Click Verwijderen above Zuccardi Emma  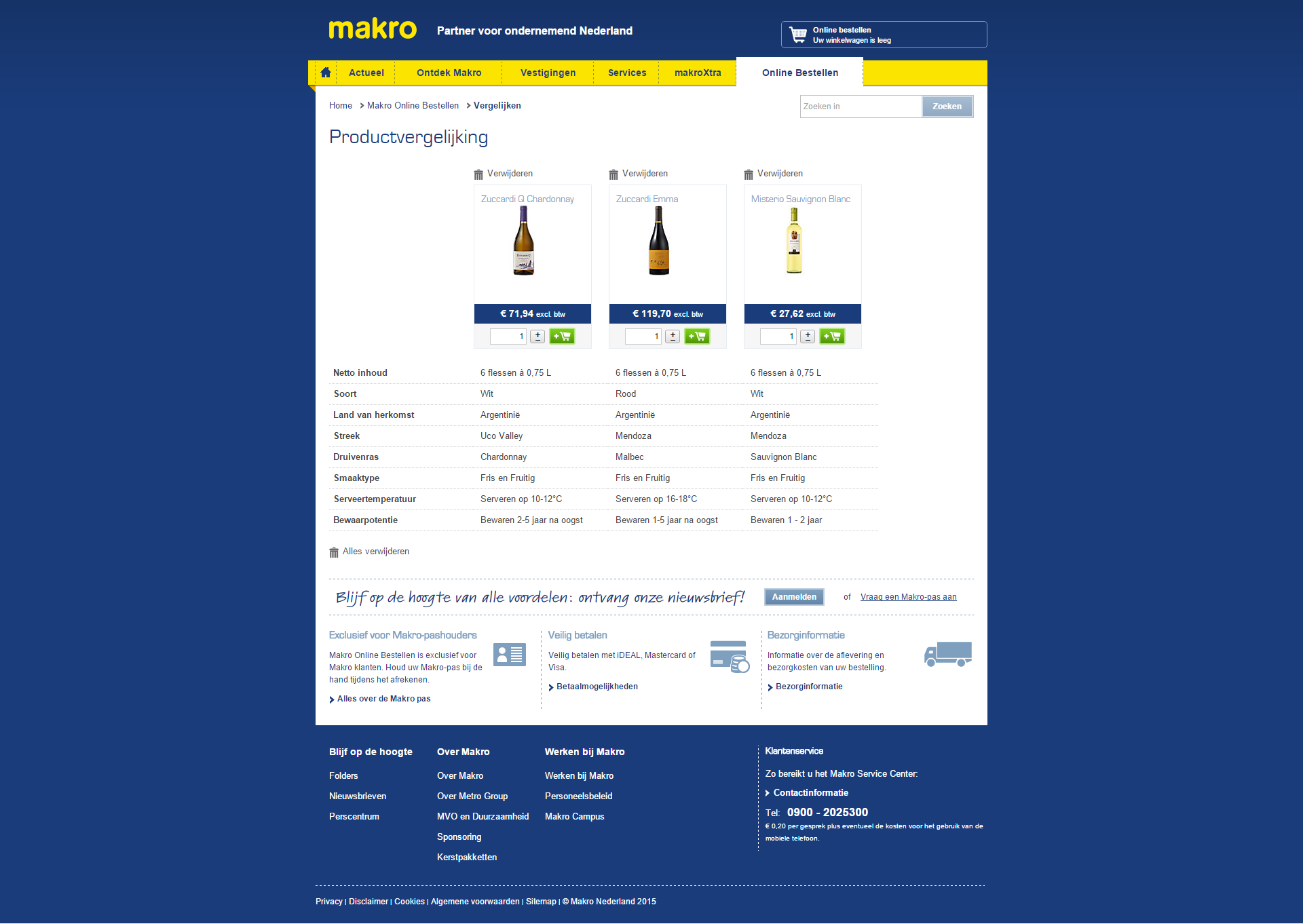tap(645, 174)
